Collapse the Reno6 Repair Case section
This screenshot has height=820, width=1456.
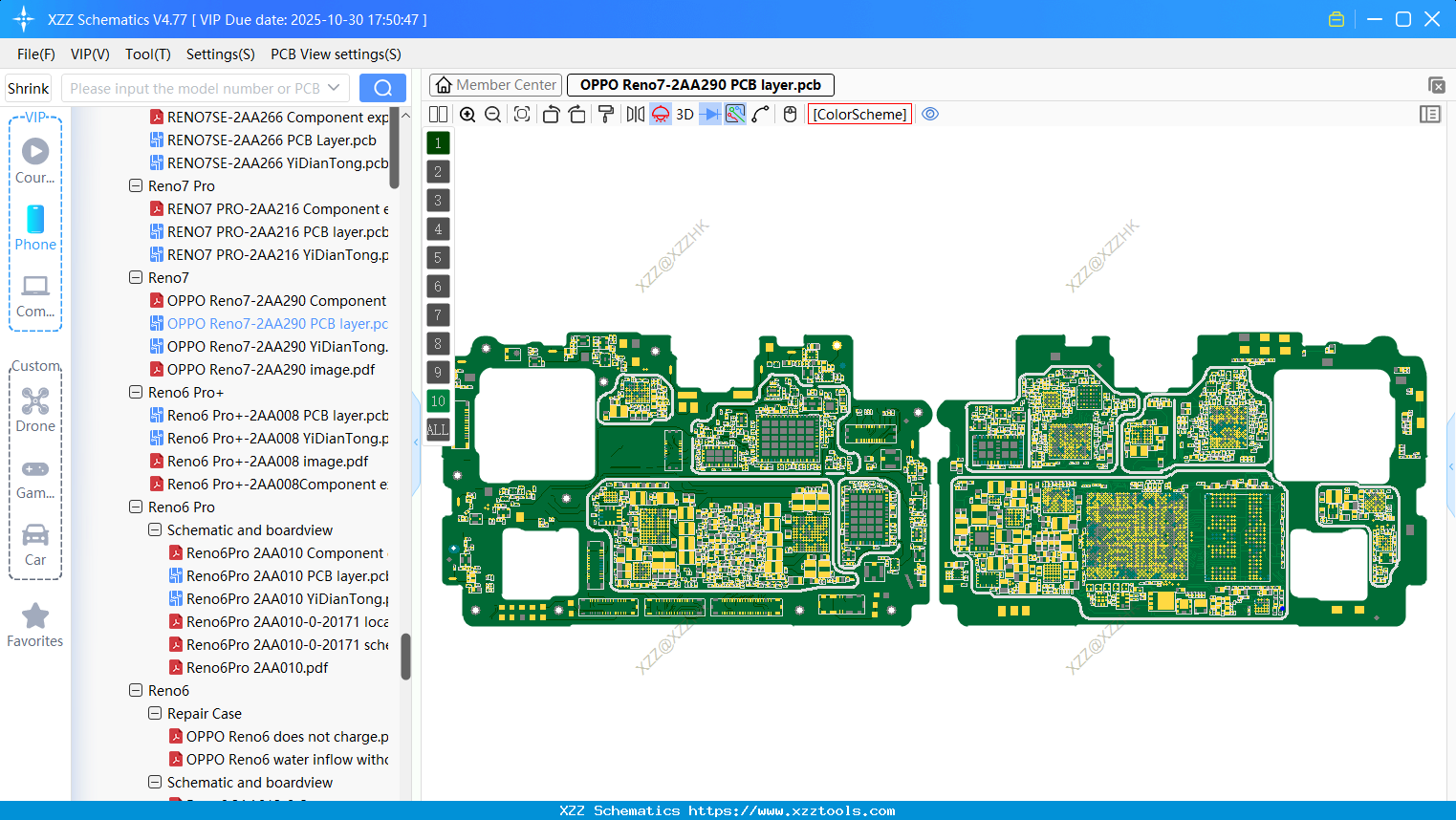pos(154,713)
